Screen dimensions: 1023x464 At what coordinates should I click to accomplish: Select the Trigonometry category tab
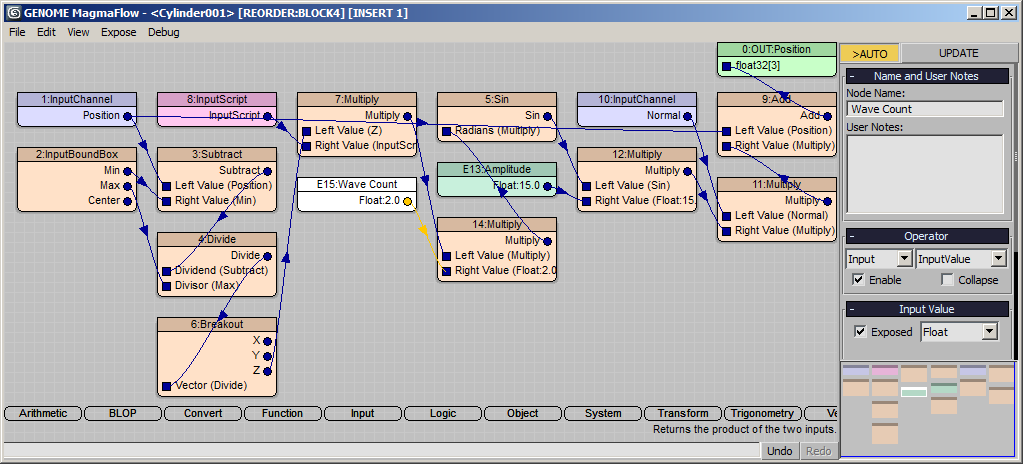[x=762, y=413]
